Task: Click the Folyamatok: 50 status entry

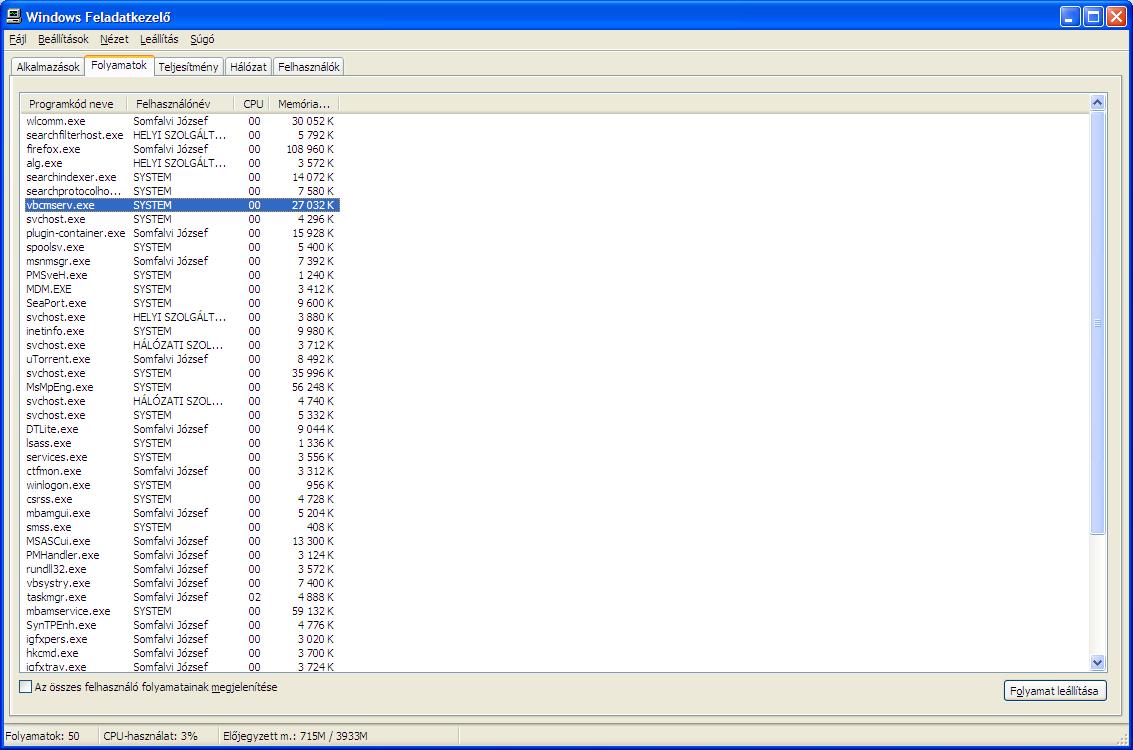Action: click(x=43, y=736)
